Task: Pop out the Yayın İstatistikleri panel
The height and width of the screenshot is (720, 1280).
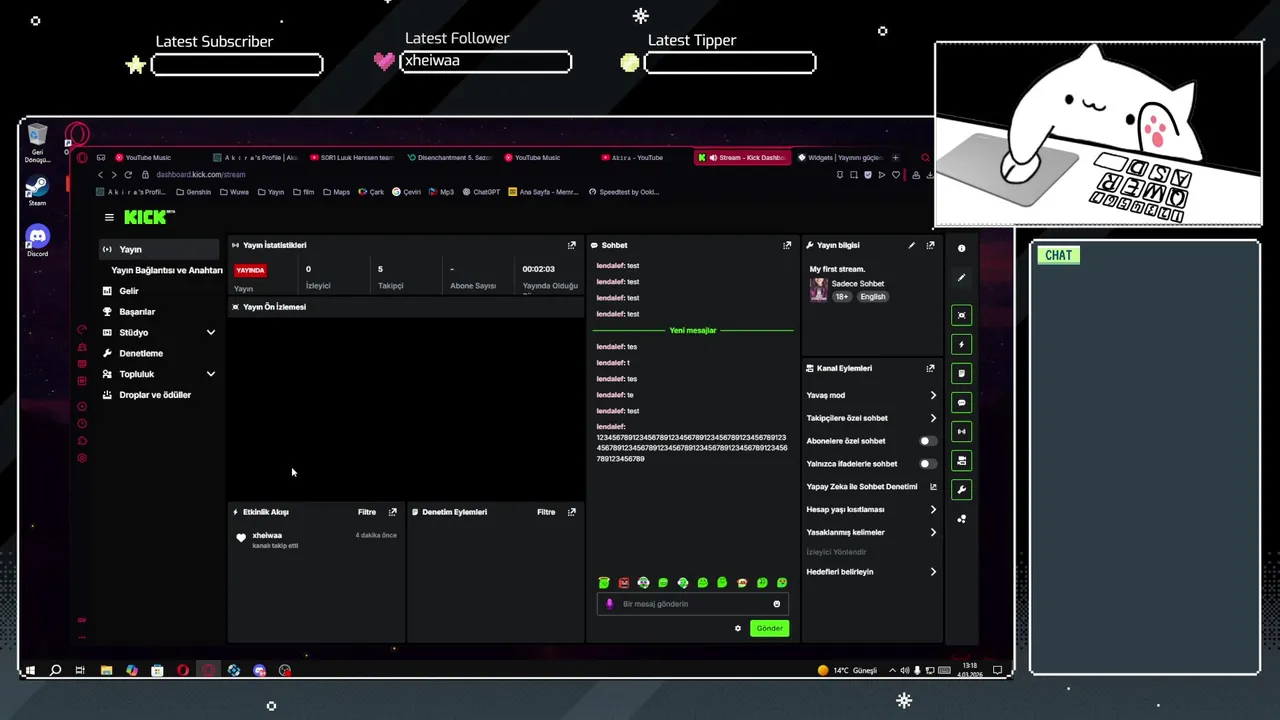Action: [x=572, y=245]
